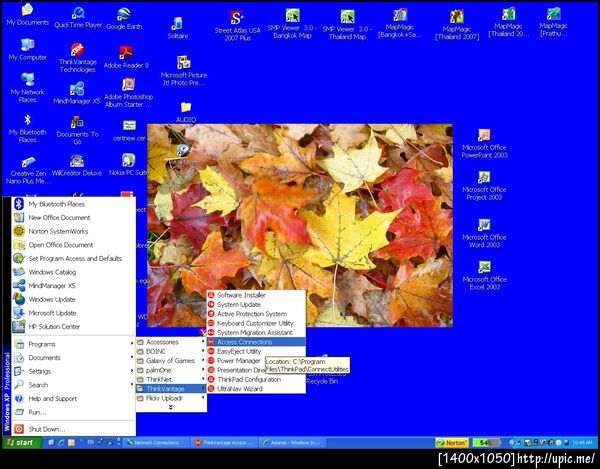
Task: Launch the WillCreator Deluxe desktop icon
Action: click(x=77, y=165)
